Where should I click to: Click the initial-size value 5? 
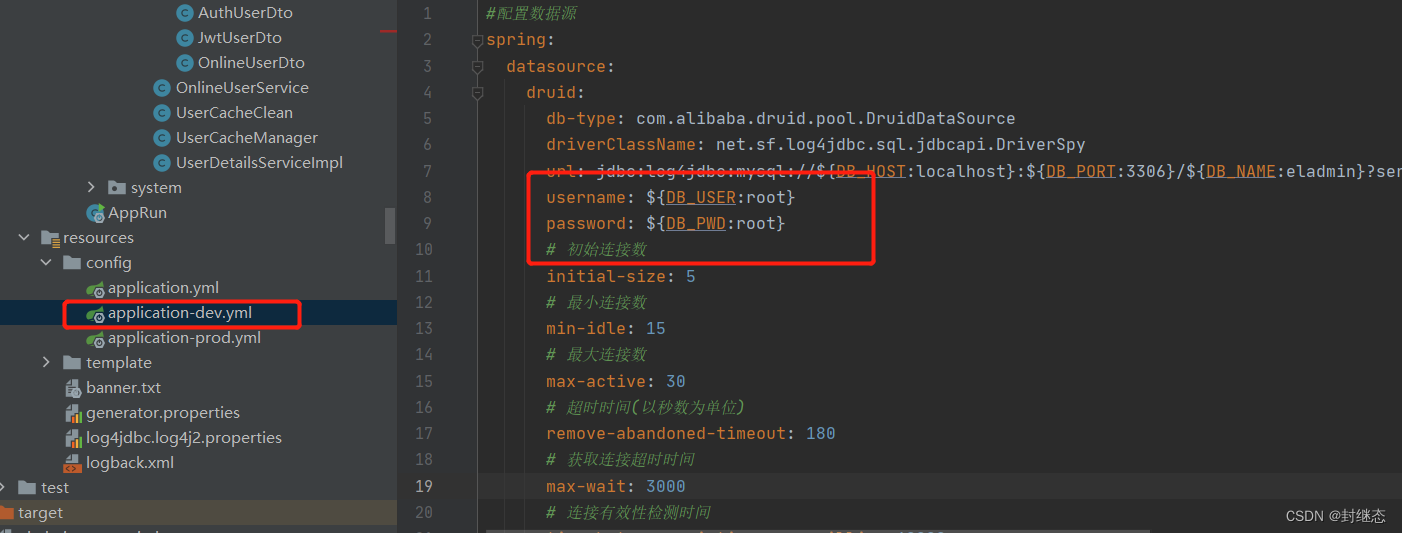coord(690,276)
